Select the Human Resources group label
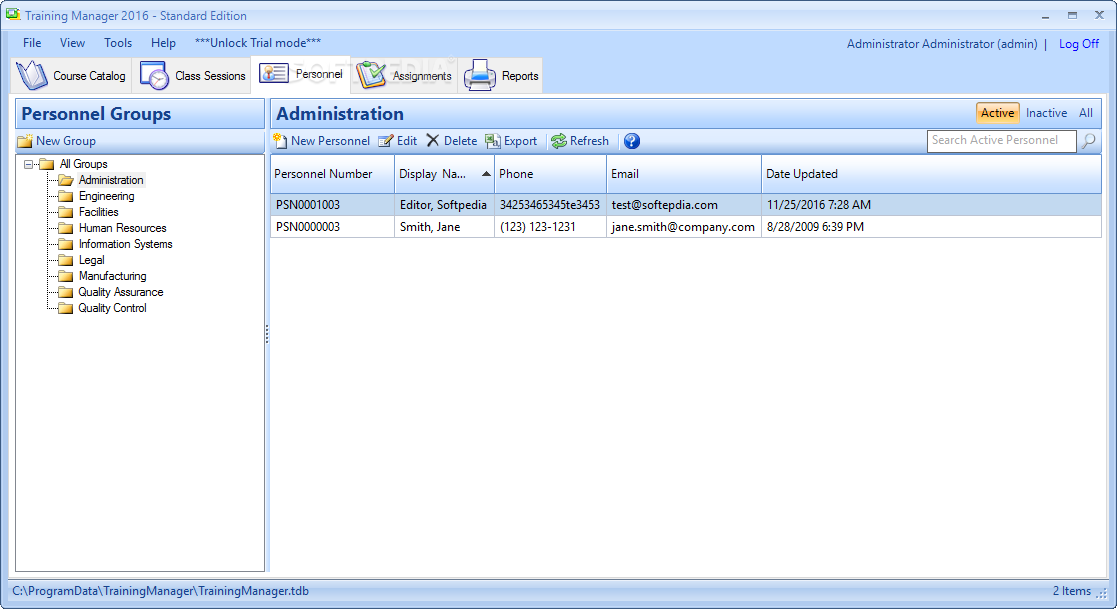 [123, 228]
